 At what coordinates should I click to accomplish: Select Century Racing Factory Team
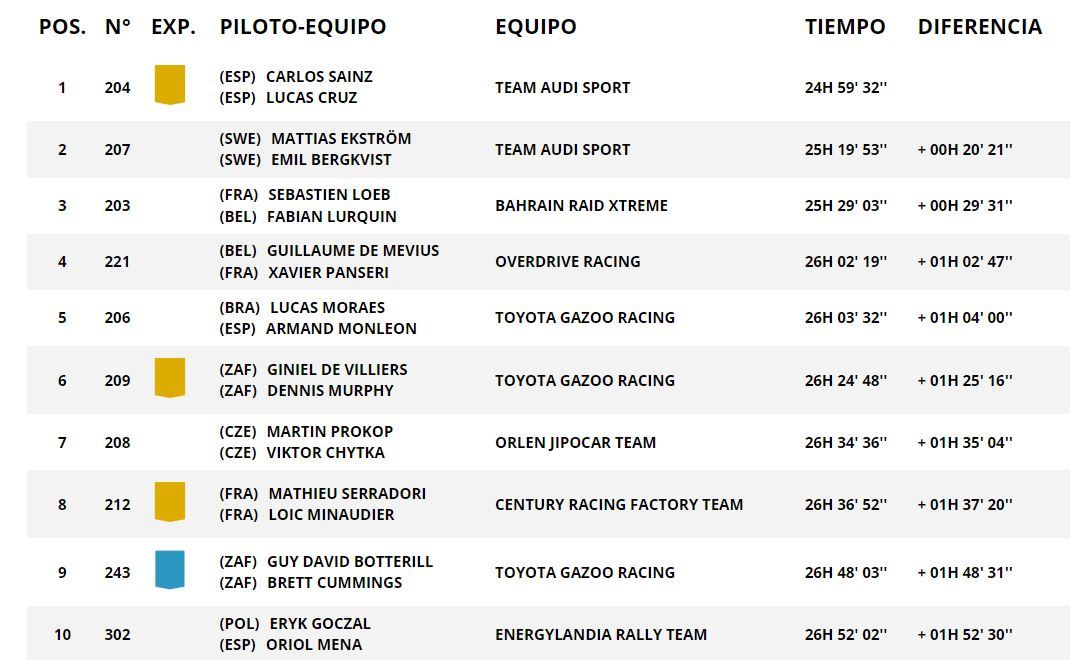pos(618,505)
